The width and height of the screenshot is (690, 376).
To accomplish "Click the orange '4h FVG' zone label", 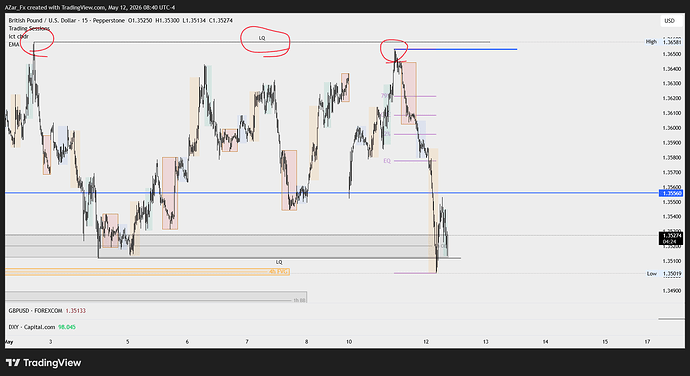I will [279, 272].
